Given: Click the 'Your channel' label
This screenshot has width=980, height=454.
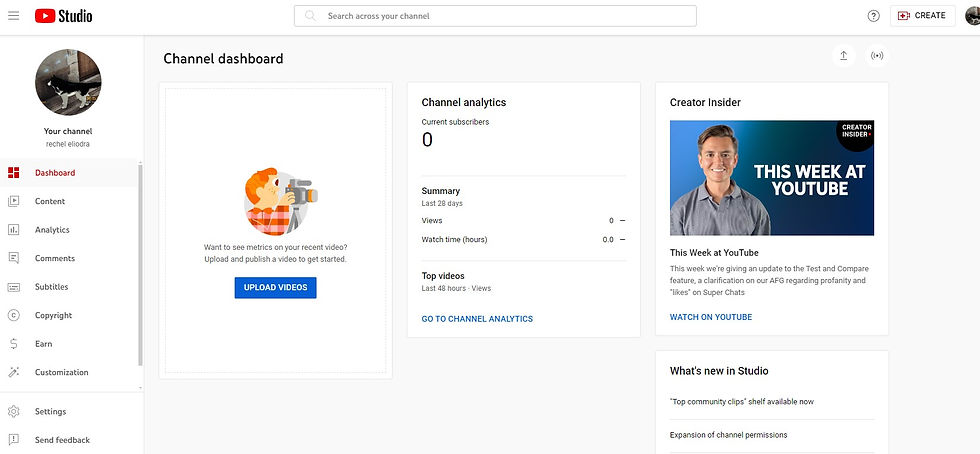Looking at the screenshot, I should (x=68, y=131).
